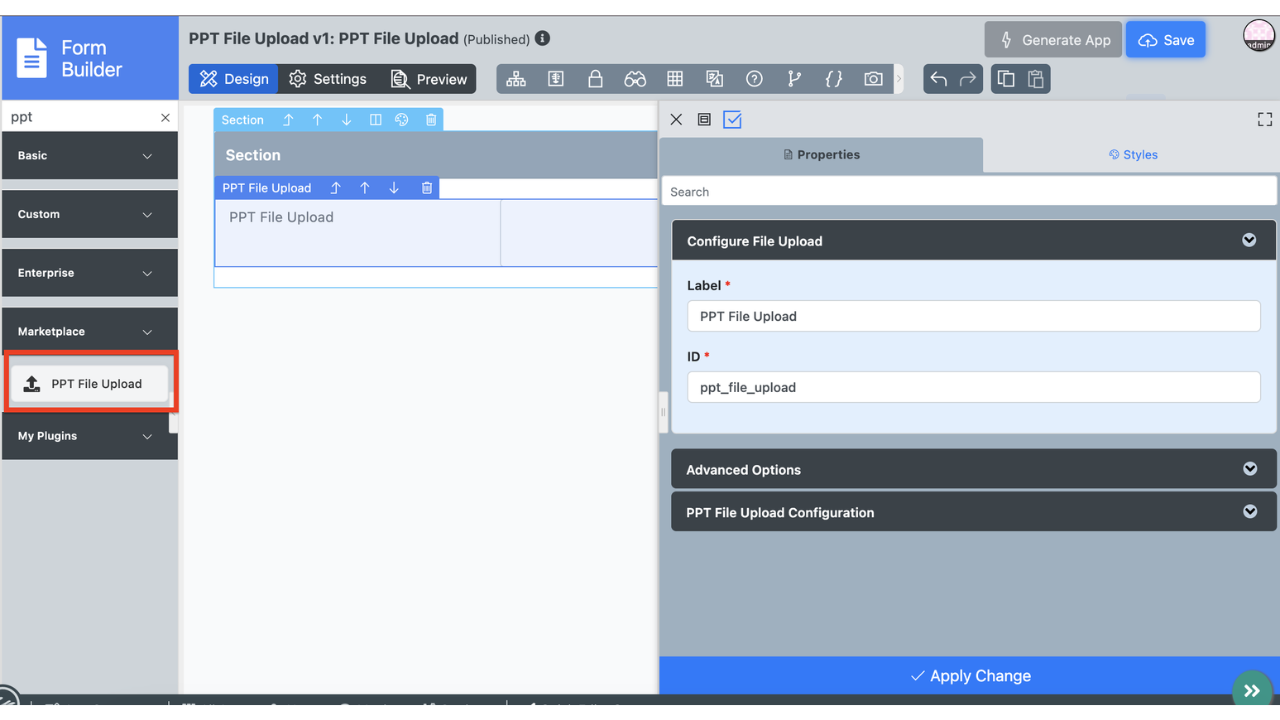Click the undo arrow

(x=938, y=79)
